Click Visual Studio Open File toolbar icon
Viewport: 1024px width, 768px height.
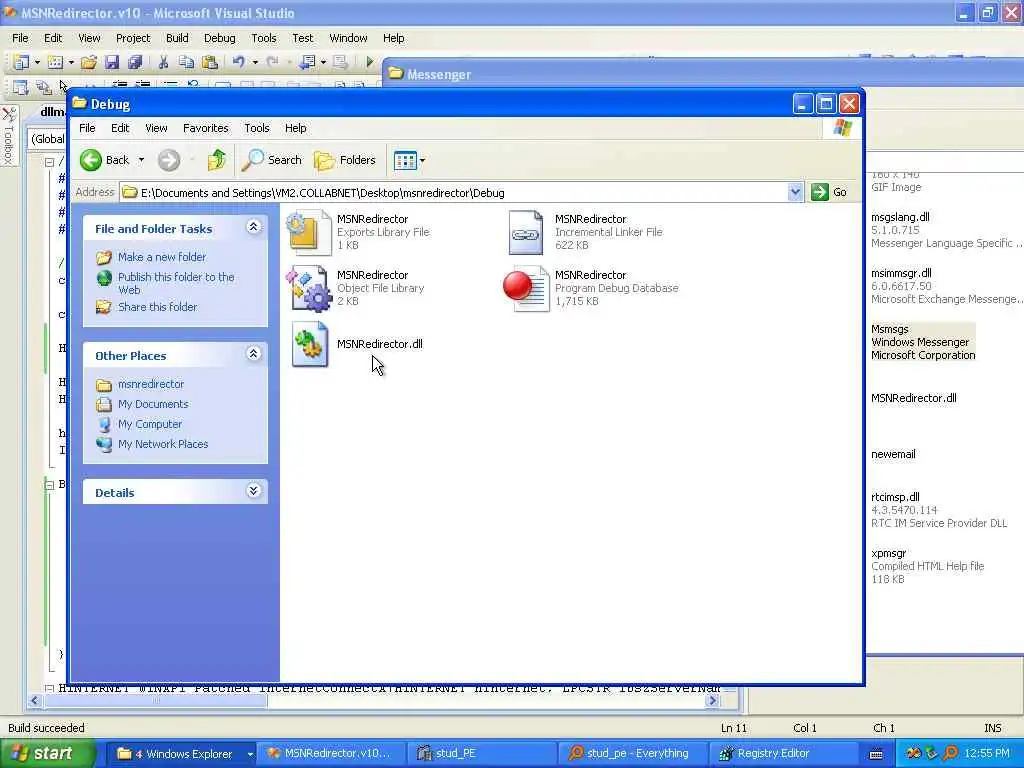[89, 62]
